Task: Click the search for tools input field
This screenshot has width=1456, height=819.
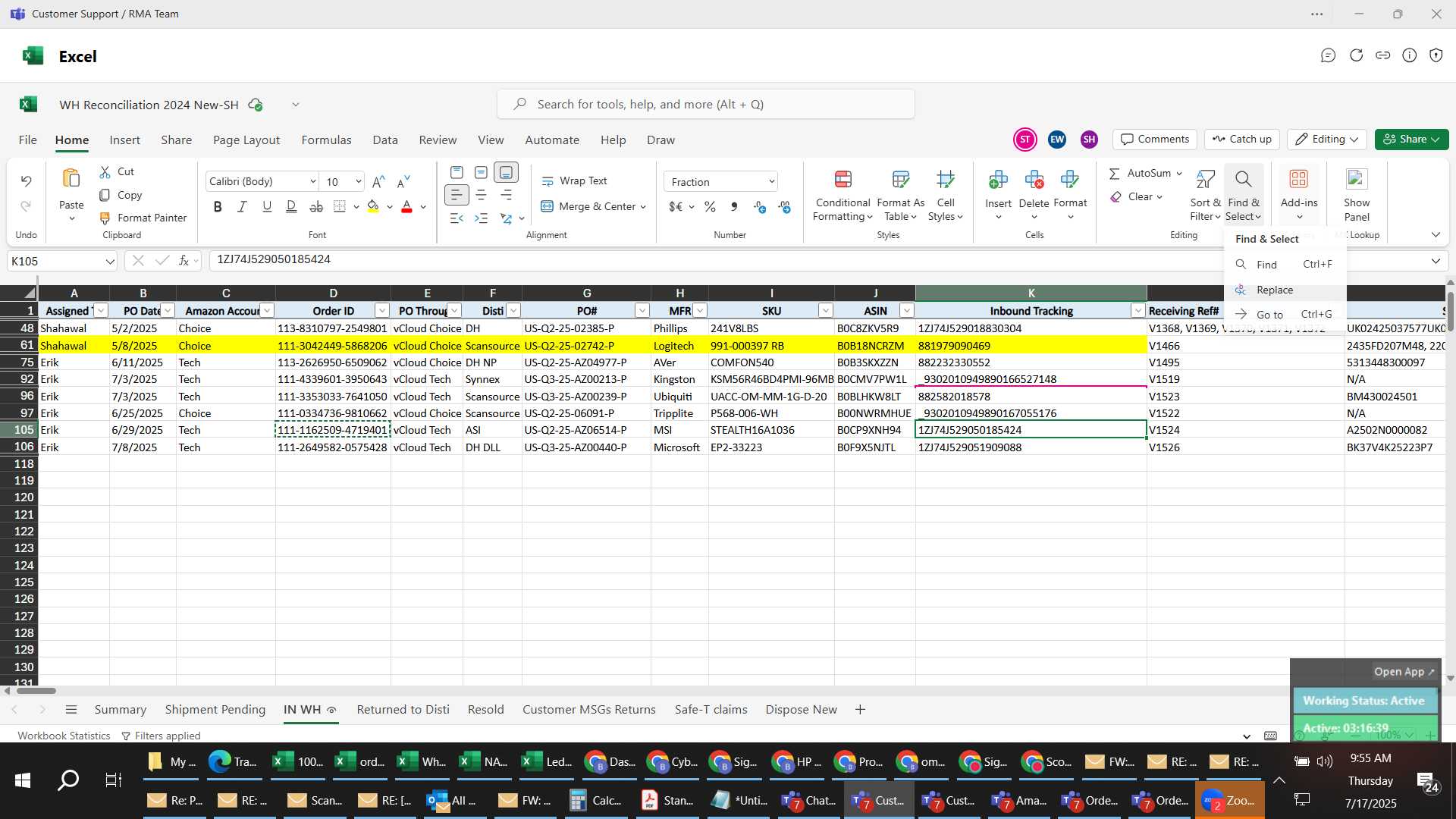Action: [x=705, y=104]
